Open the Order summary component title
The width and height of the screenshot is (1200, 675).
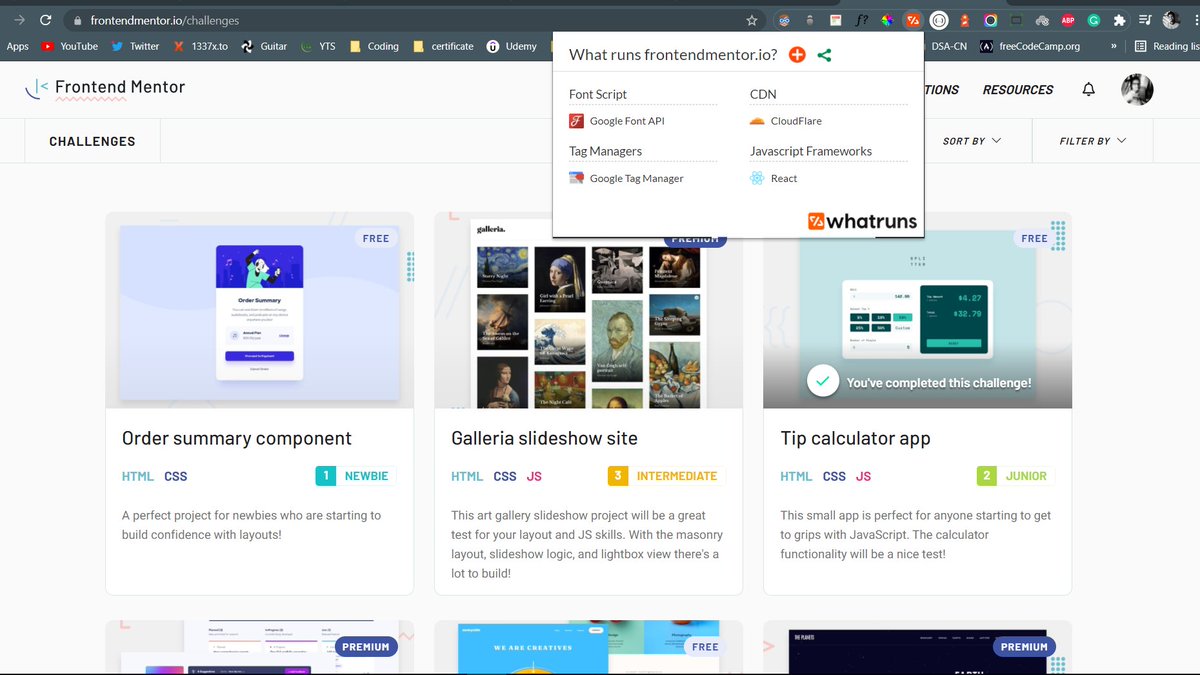237,438
